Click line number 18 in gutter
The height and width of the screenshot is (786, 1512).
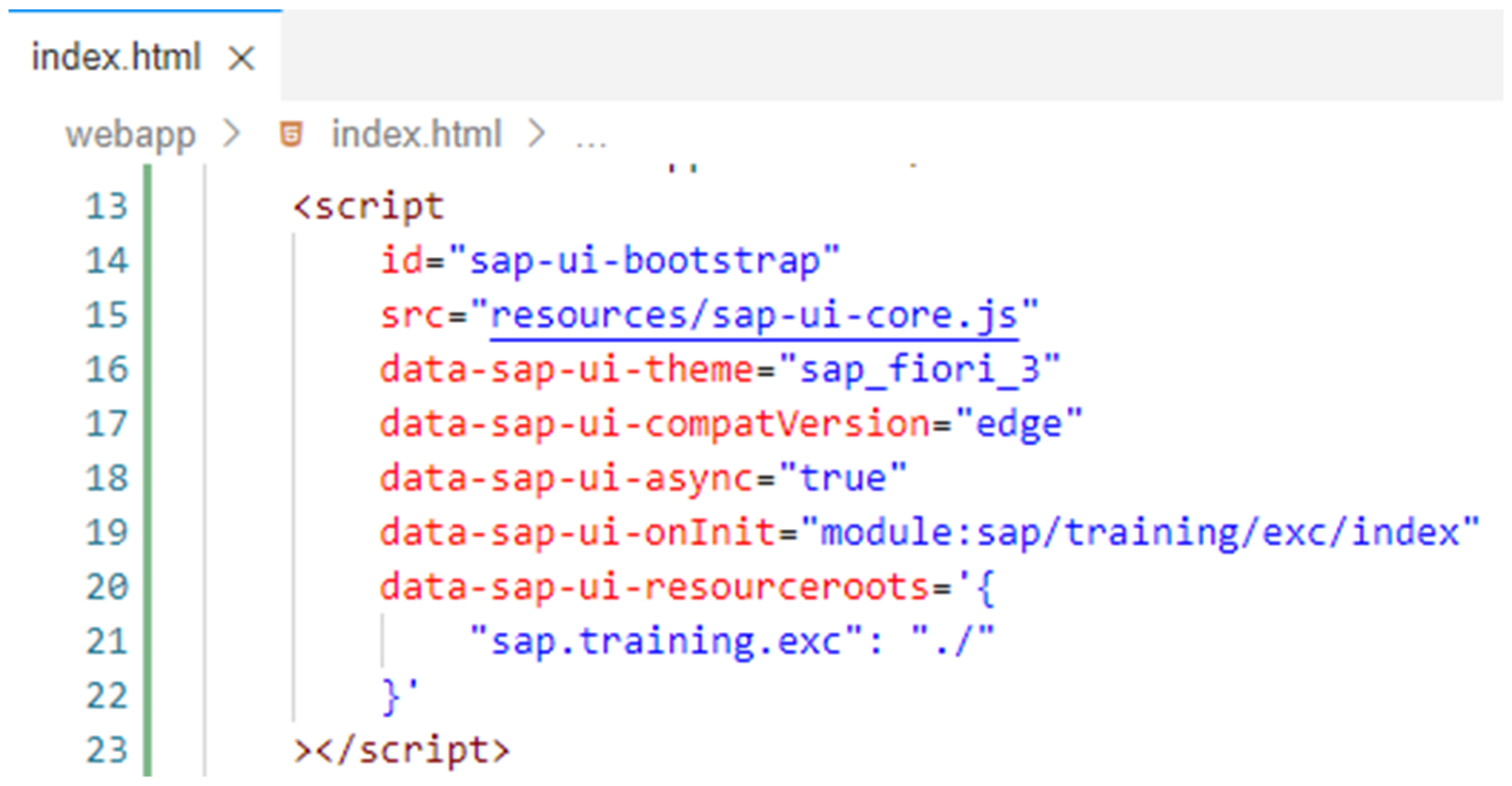(x=106, y=478)
